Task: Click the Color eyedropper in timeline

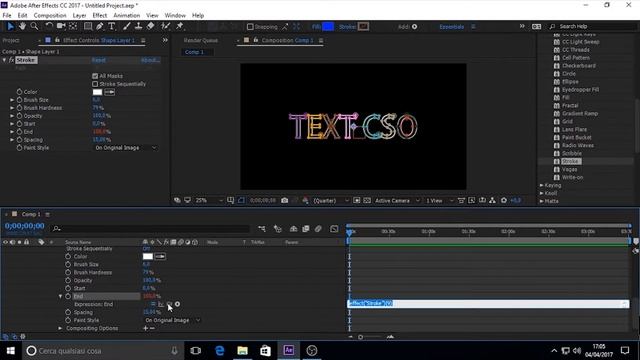Action: tap(160, 256)
